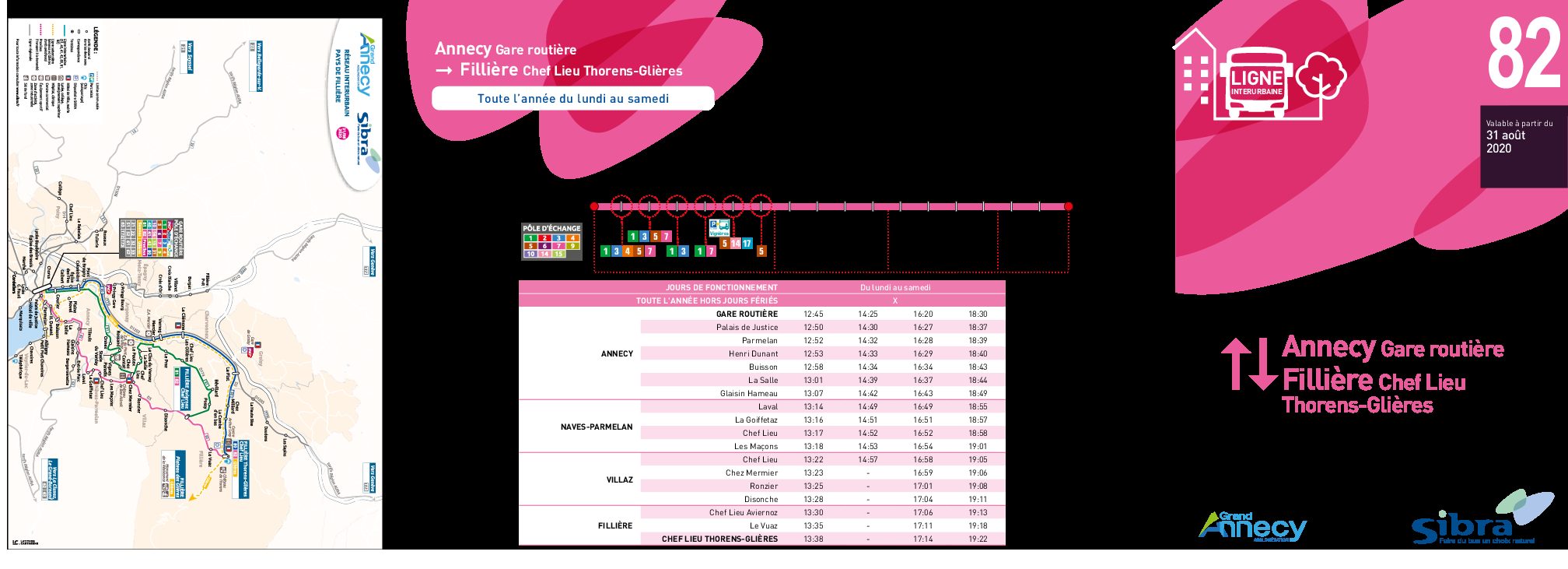Click the 16:34 time in Buisson row

point(923,367)
